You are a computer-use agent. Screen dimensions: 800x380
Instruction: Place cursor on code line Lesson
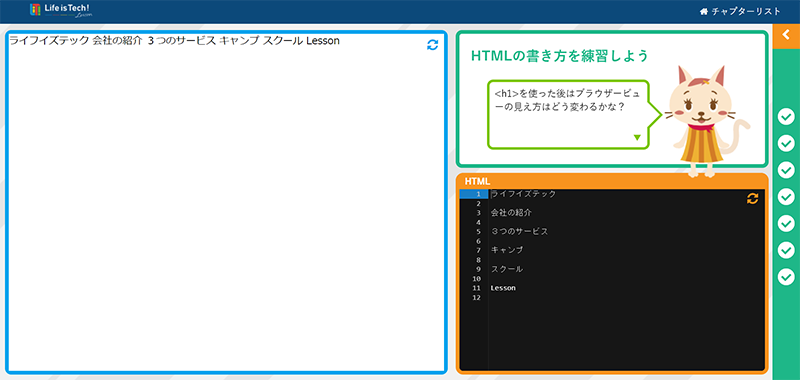[503, 288]
